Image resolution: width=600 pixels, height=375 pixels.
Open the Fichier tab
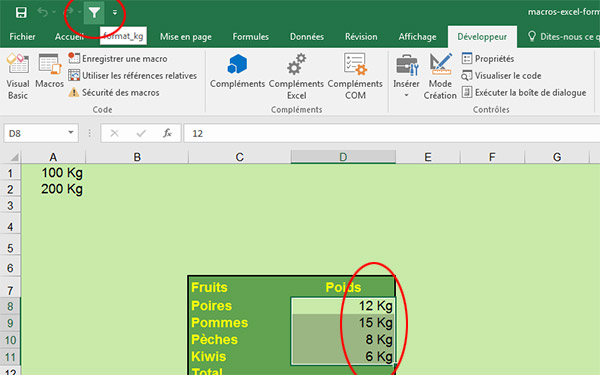(x=22, y=37)
